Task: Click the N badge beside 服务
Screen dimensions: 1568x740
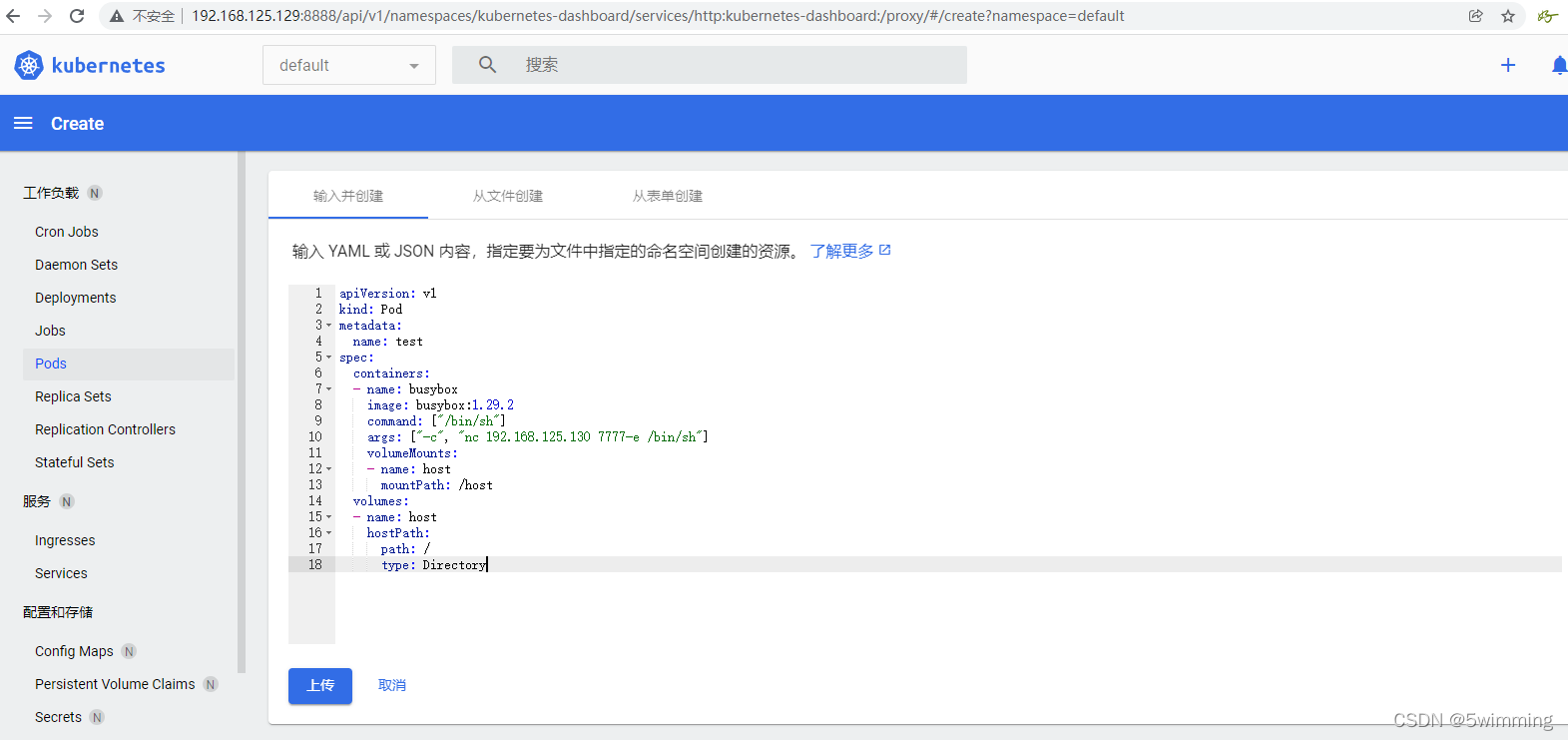Action: click(67, 501)
